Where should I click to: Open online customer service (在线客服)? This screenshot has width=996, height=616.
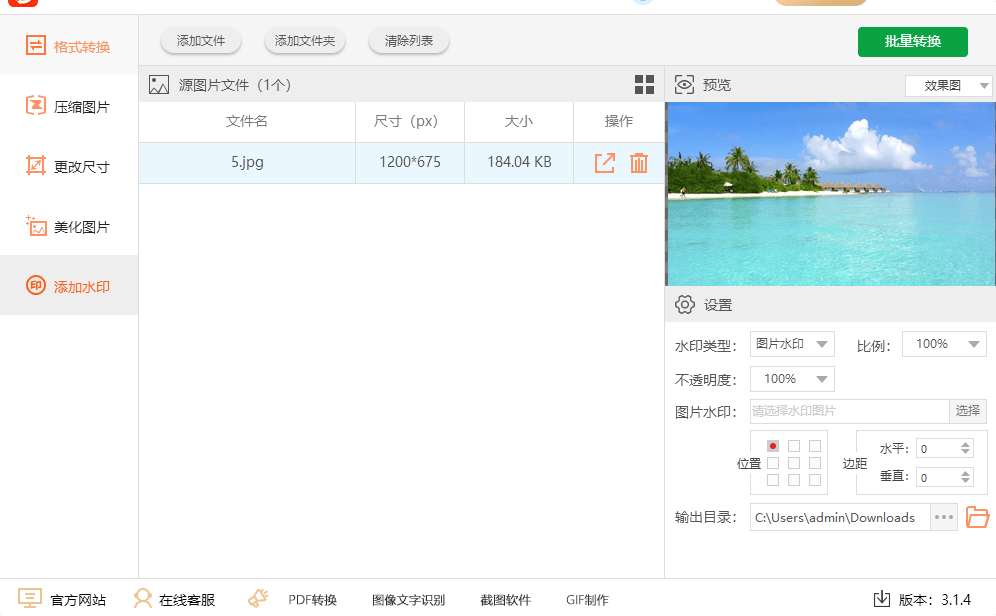click(x=175, y=599)
